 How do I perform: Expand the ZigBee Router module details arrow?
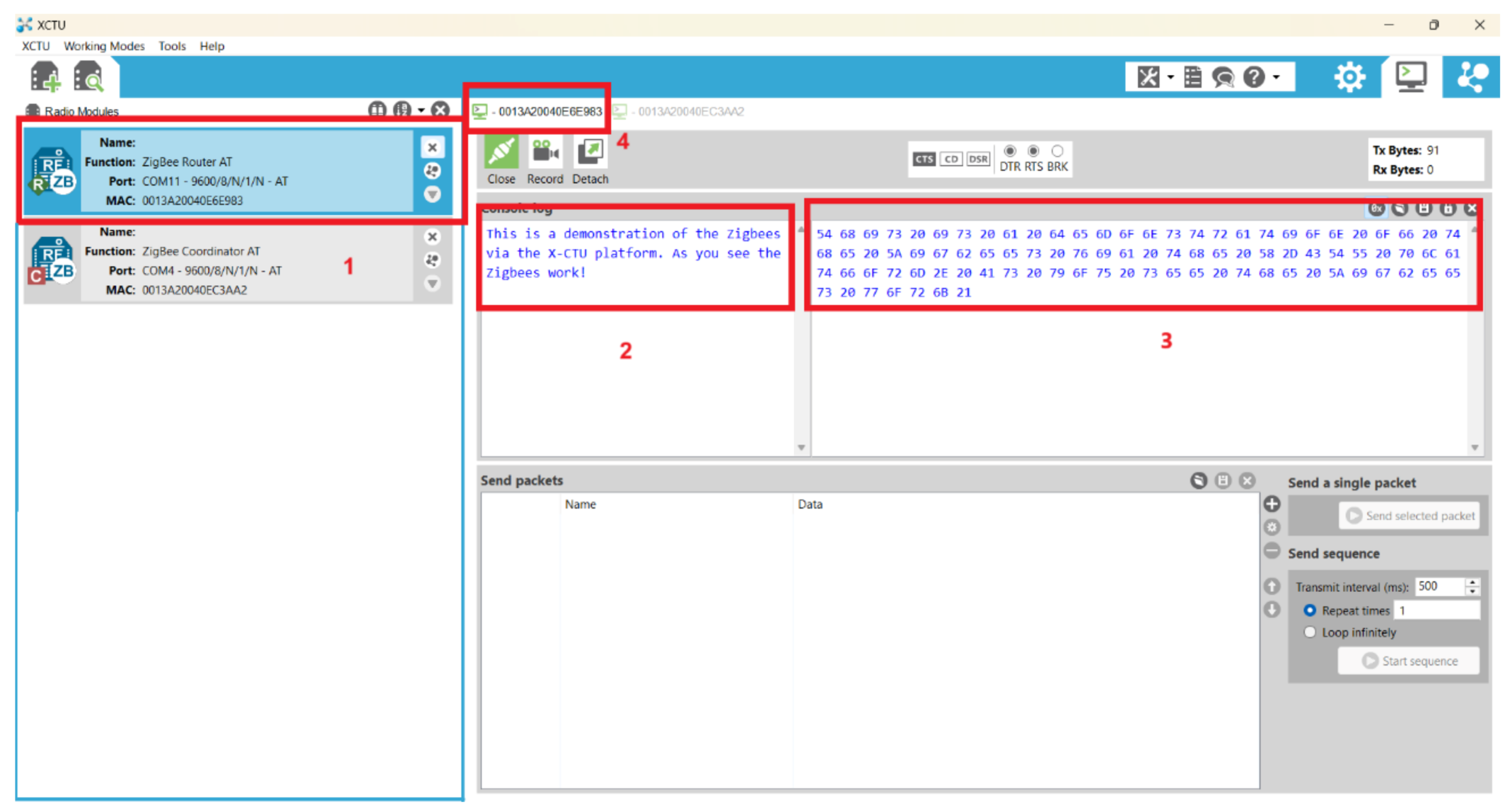point(432,195)
